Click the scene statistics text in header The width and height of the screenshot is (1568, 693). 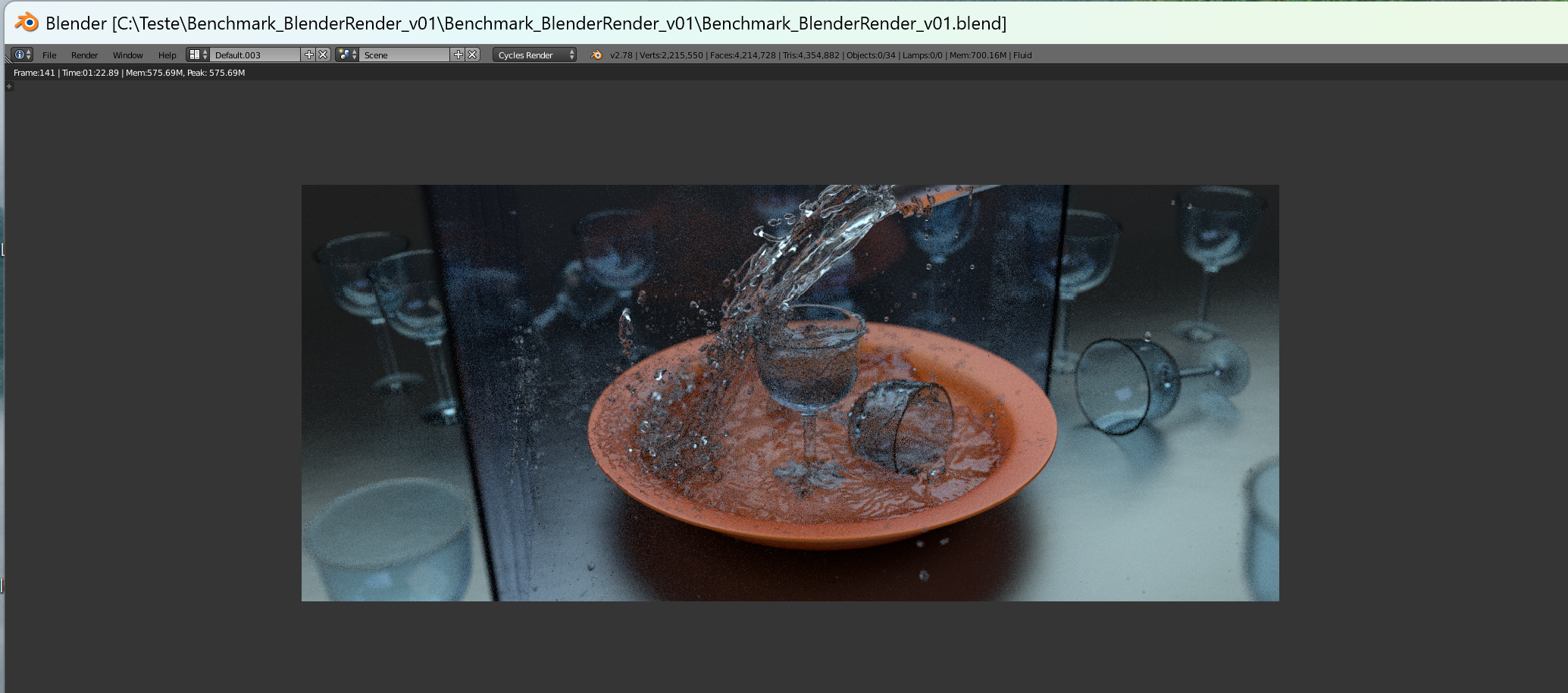pyautogui.click(x=820, y=55)
